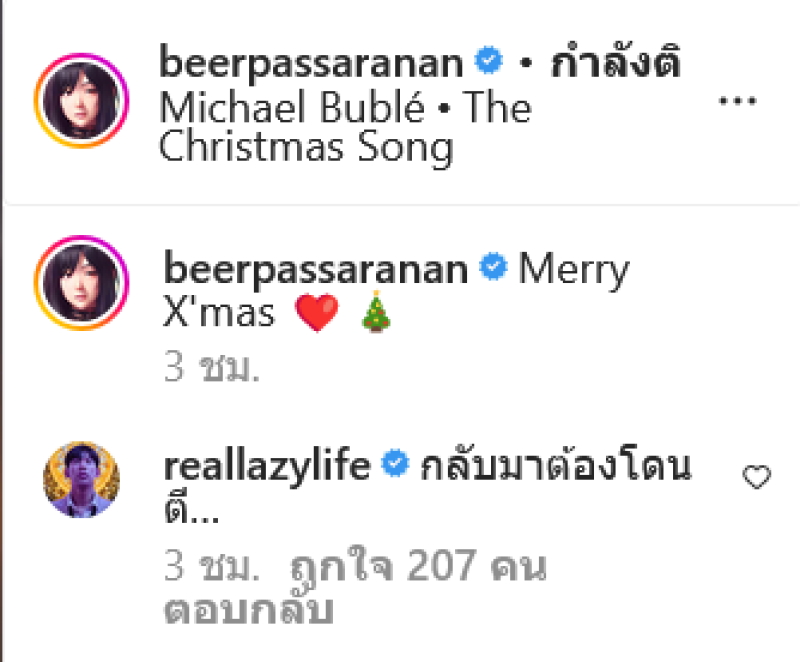
Task: Open beerpassaranan avatar beside Merry X'mas caption
Action: point(82,283)
